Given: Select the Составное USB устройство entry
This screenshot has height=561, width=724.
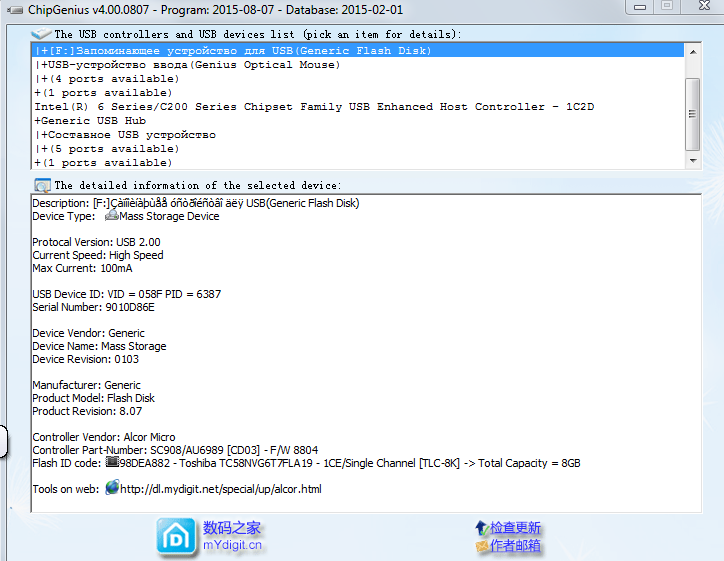Looking at the screenshot, I should (x=358, y=135).
